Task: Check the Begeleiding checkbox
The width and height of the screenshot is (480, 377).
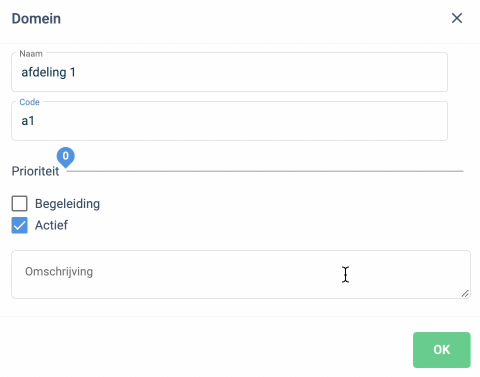Action: (x=19, y=203)
